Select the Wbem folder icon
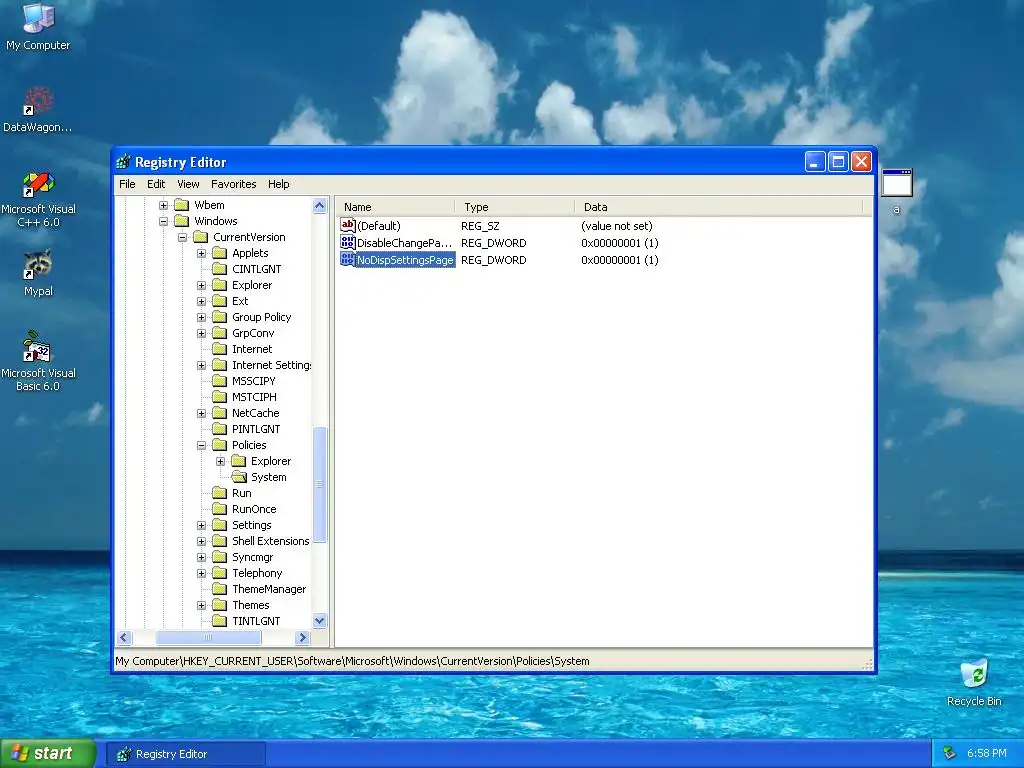1024x768 pixels. coord(182,205)
